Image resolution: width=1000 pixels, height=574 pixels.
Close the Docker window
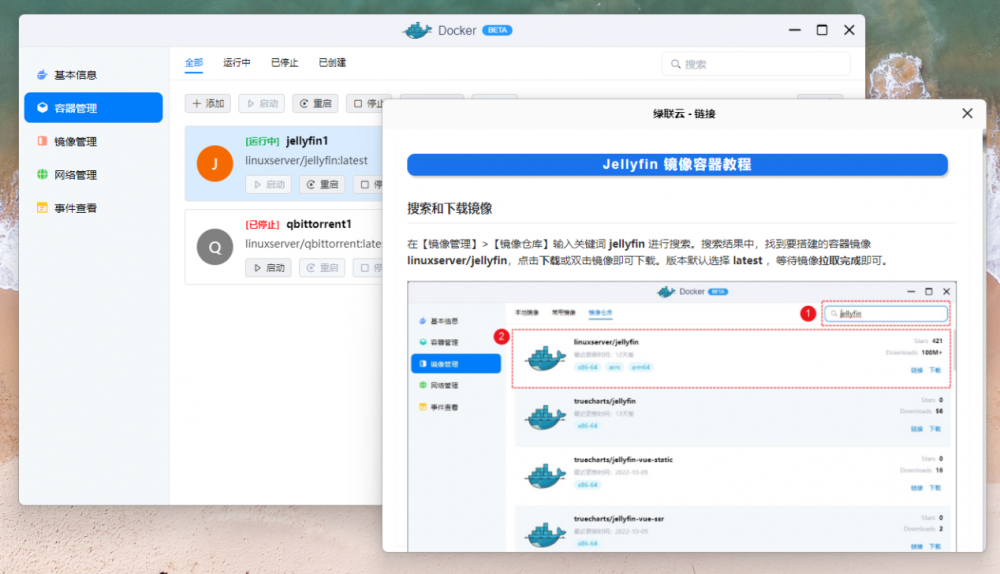tap(849, 30)
